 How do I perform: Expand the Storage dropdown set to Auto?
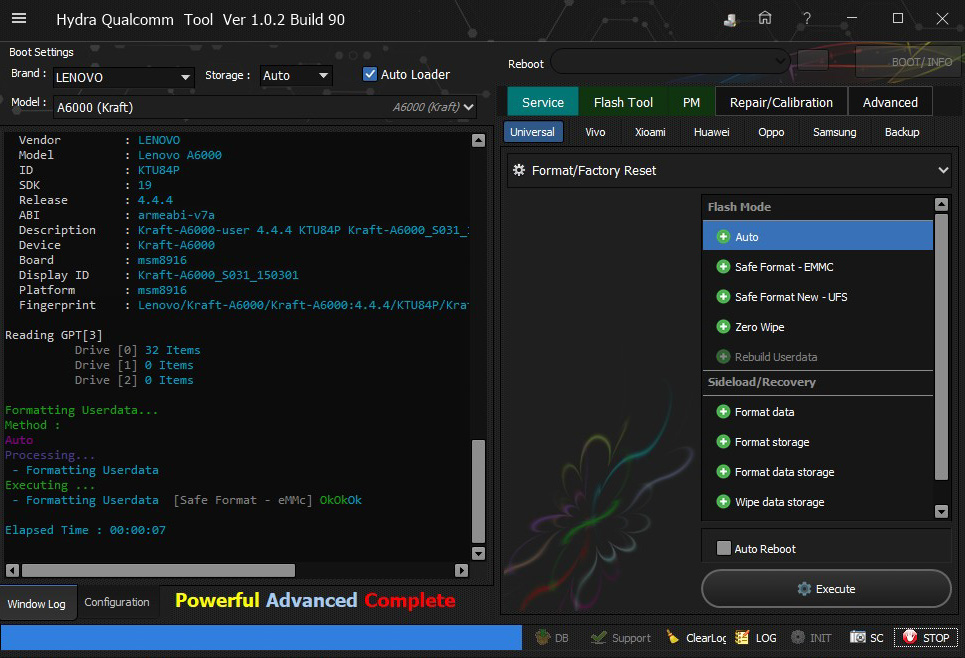(x=296, y=76)
